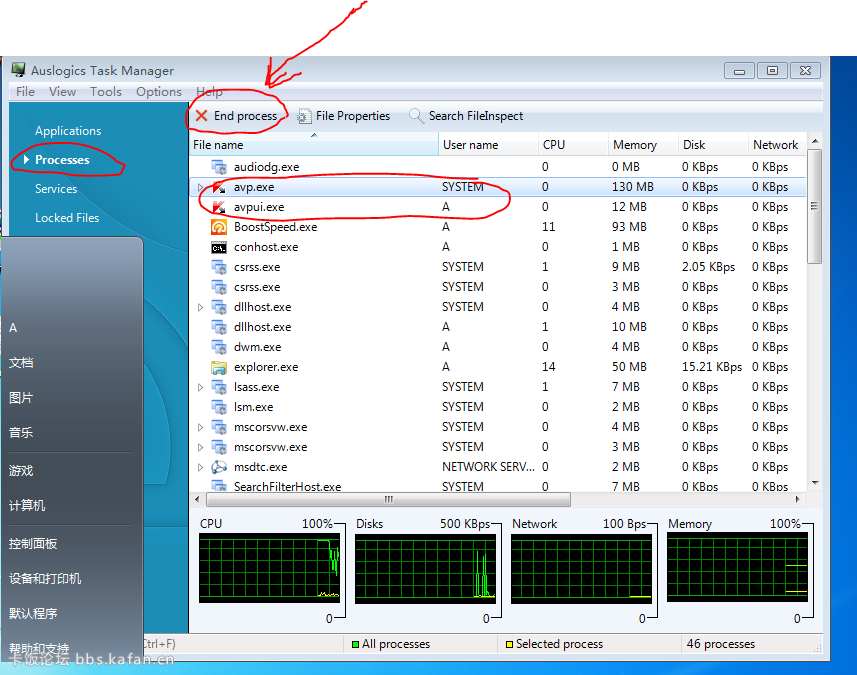Expand the lsass.exe process tree

[x=201, y=387]
